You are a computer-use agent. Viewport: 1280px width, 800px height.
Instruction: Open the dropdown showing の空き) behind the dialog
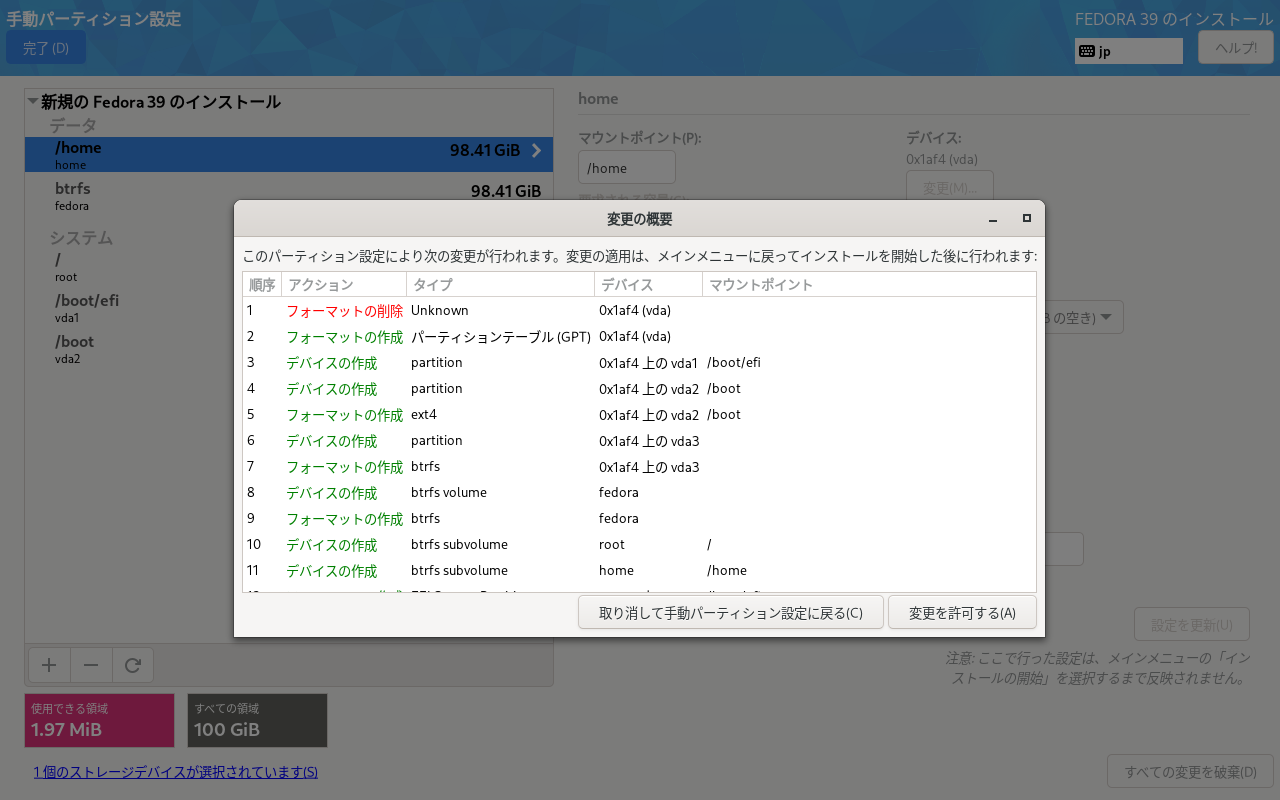pyautogui.click(x=1084, y=318)
